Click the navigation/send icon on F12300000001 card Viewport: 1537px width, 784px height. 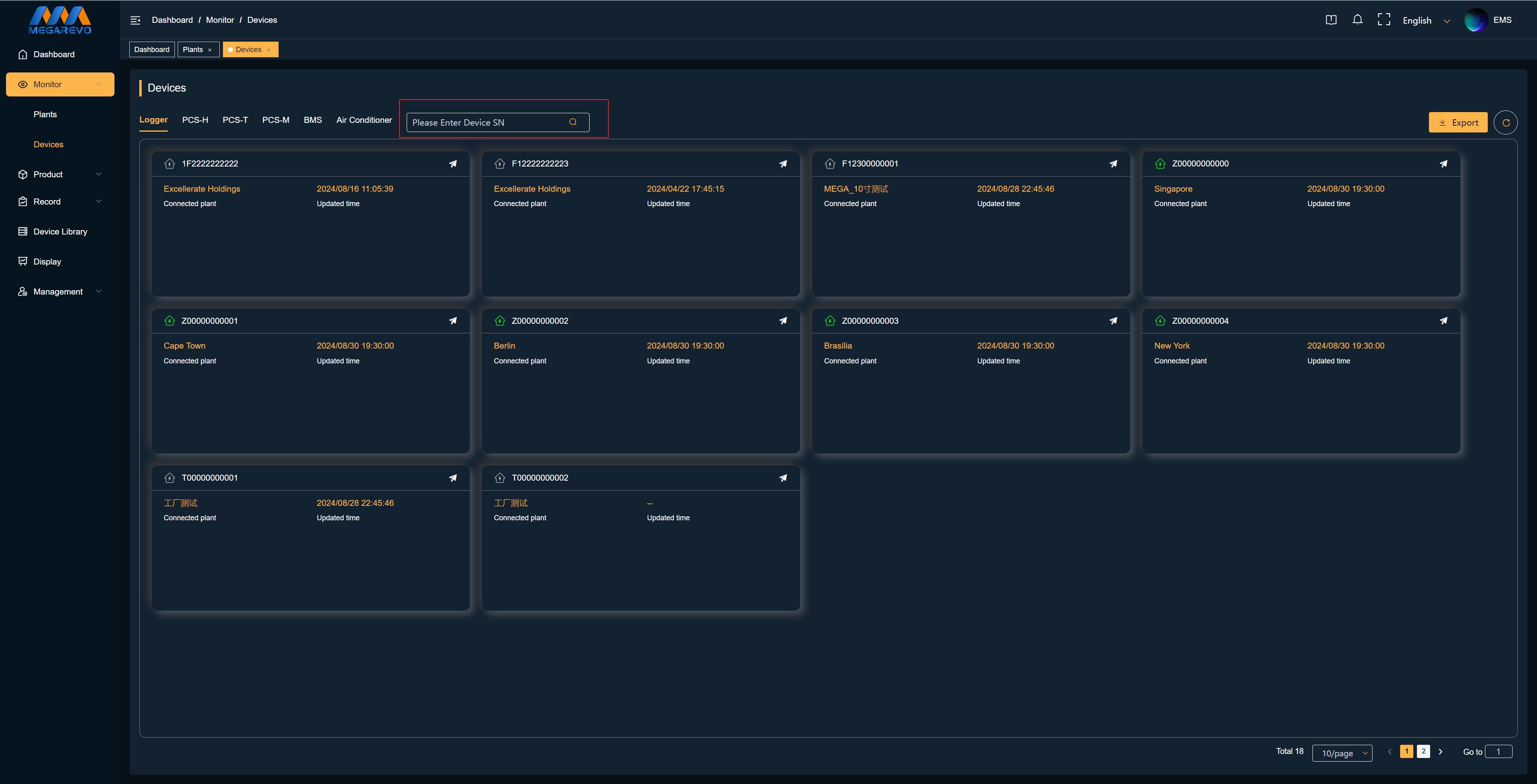point(1113,163)
